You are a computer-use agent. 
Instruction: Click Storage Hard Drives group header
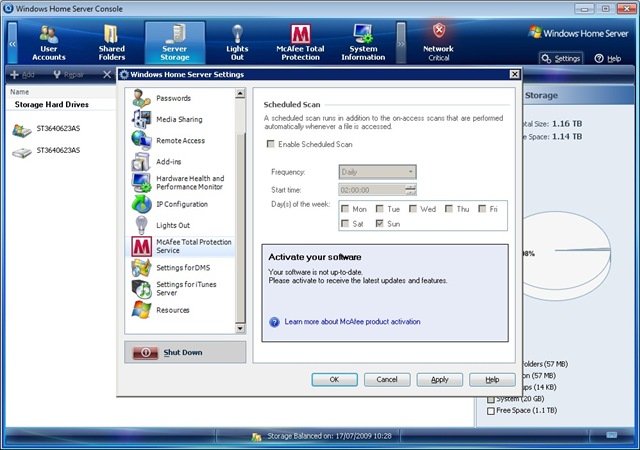pos(51,105)
